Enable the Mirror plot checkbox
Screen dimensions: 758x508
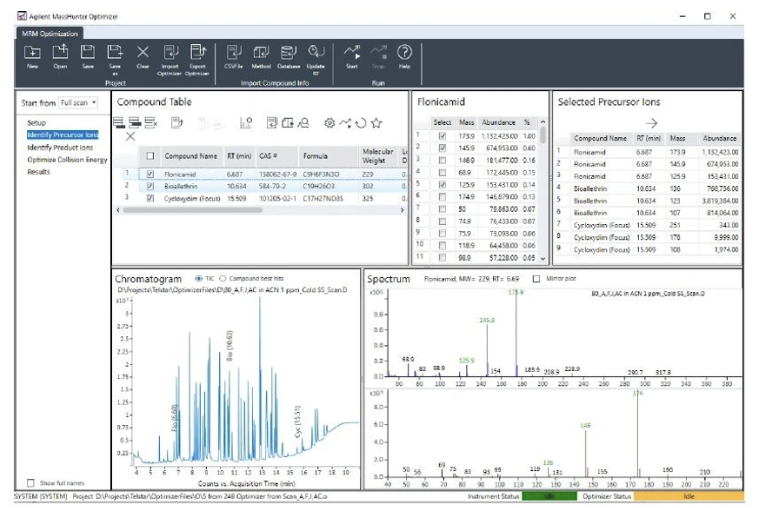click(536, 279)
